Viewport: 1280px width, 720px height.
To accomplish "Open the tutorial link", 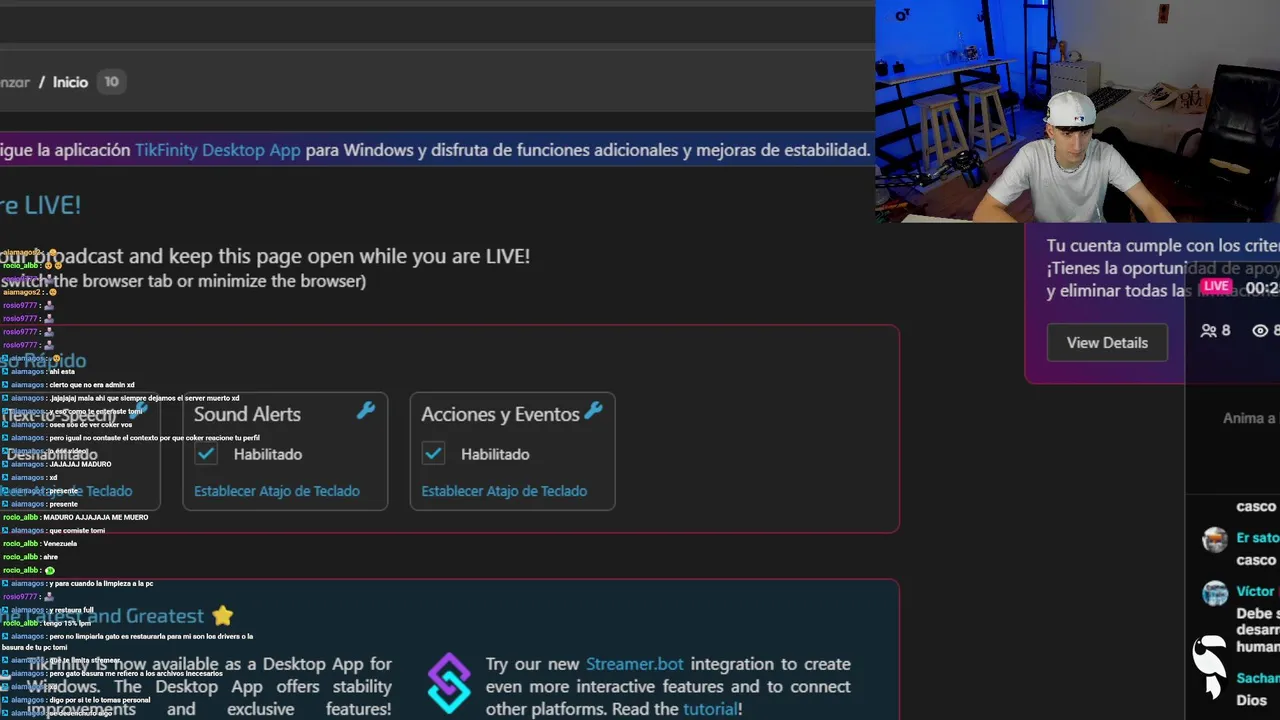I will click(x=710, y=709).
